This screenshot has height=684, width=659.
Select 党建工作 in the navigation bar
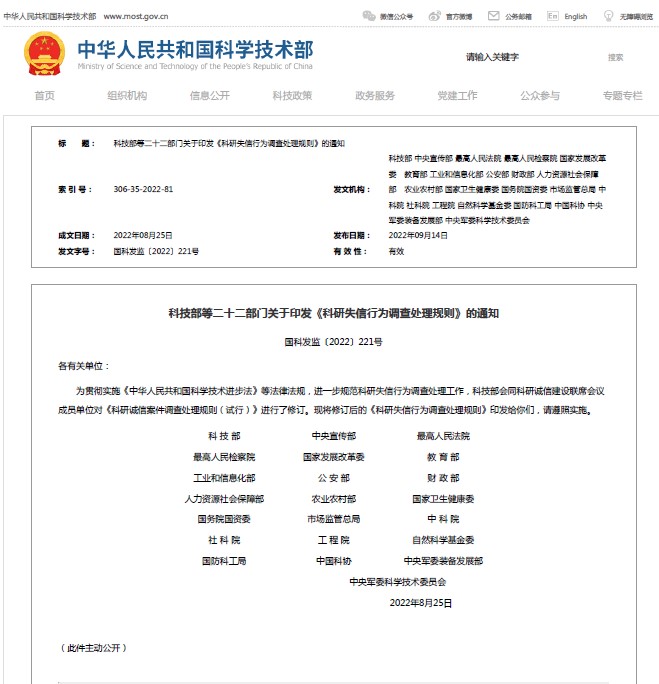tap(457, 96)
